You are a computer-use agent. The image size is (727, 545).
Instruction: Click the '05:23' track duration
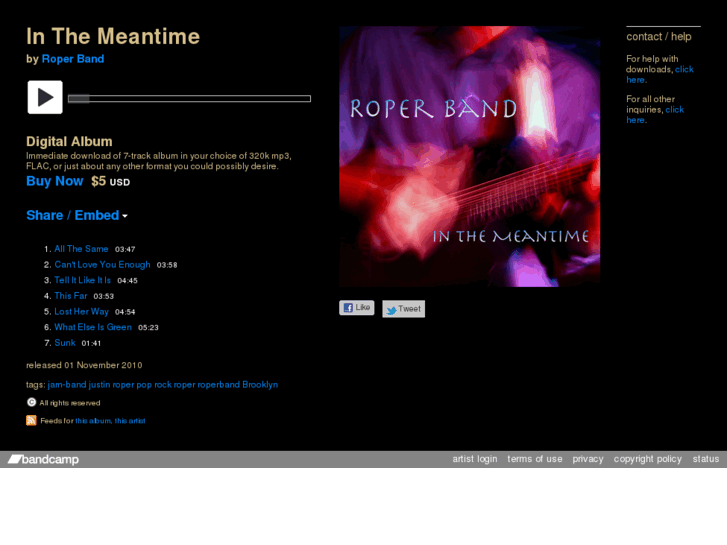point(148,327)
